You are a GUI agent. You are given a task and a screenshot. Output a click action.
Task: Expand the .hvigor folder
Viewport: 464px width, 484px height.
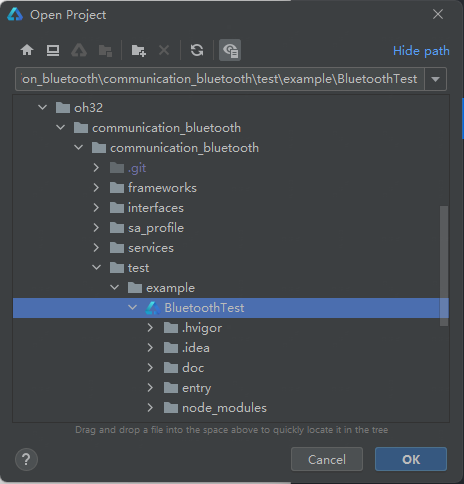pyautogui.click(x=150, y=328)
